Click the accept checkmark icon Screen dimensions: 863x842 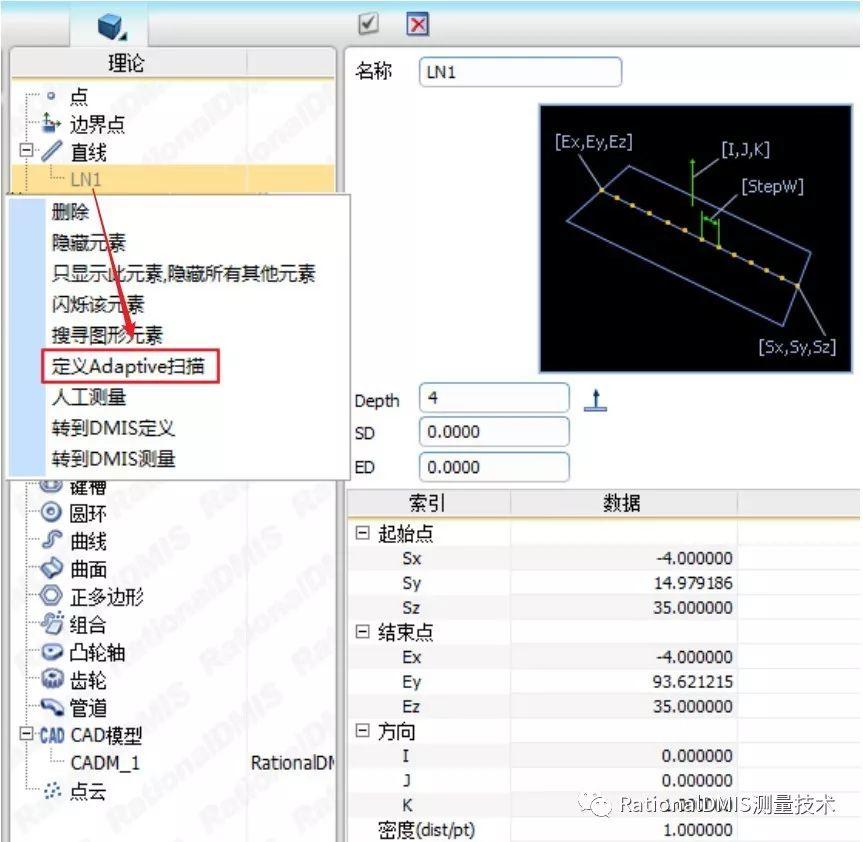point(368,24)
